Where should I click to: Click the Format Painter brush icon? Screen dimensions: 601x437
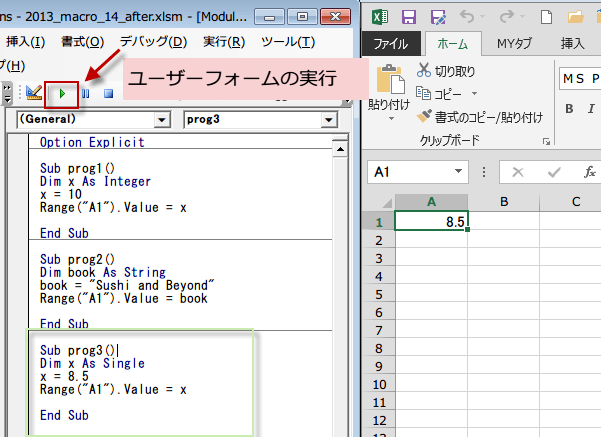coord(424,116)
